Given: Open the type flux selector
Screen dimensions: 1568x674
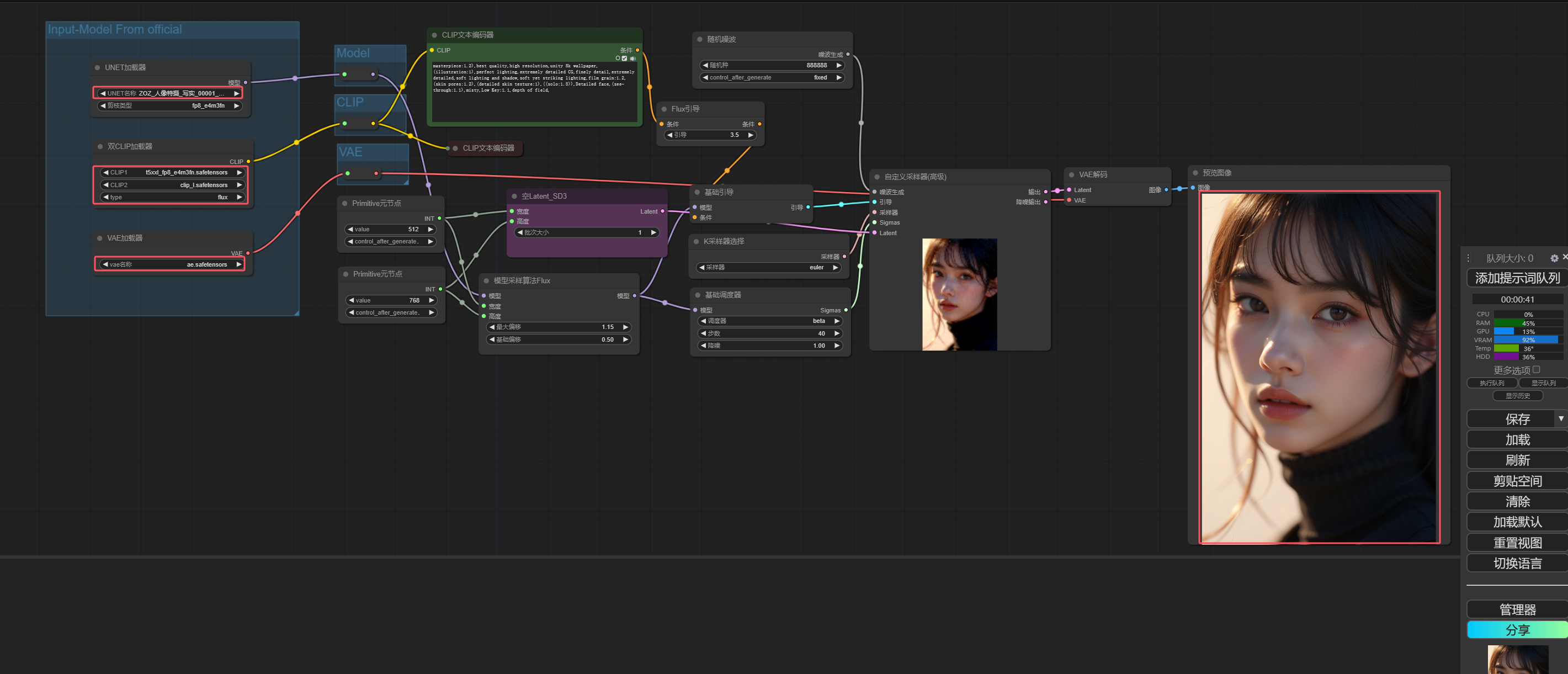Looking at the screenshot, I should [x=172, y=197].
